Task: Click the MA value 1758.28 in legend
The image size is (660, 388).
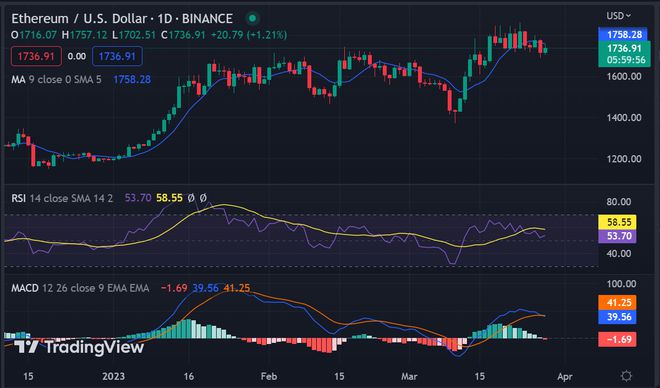Action: 132,80
